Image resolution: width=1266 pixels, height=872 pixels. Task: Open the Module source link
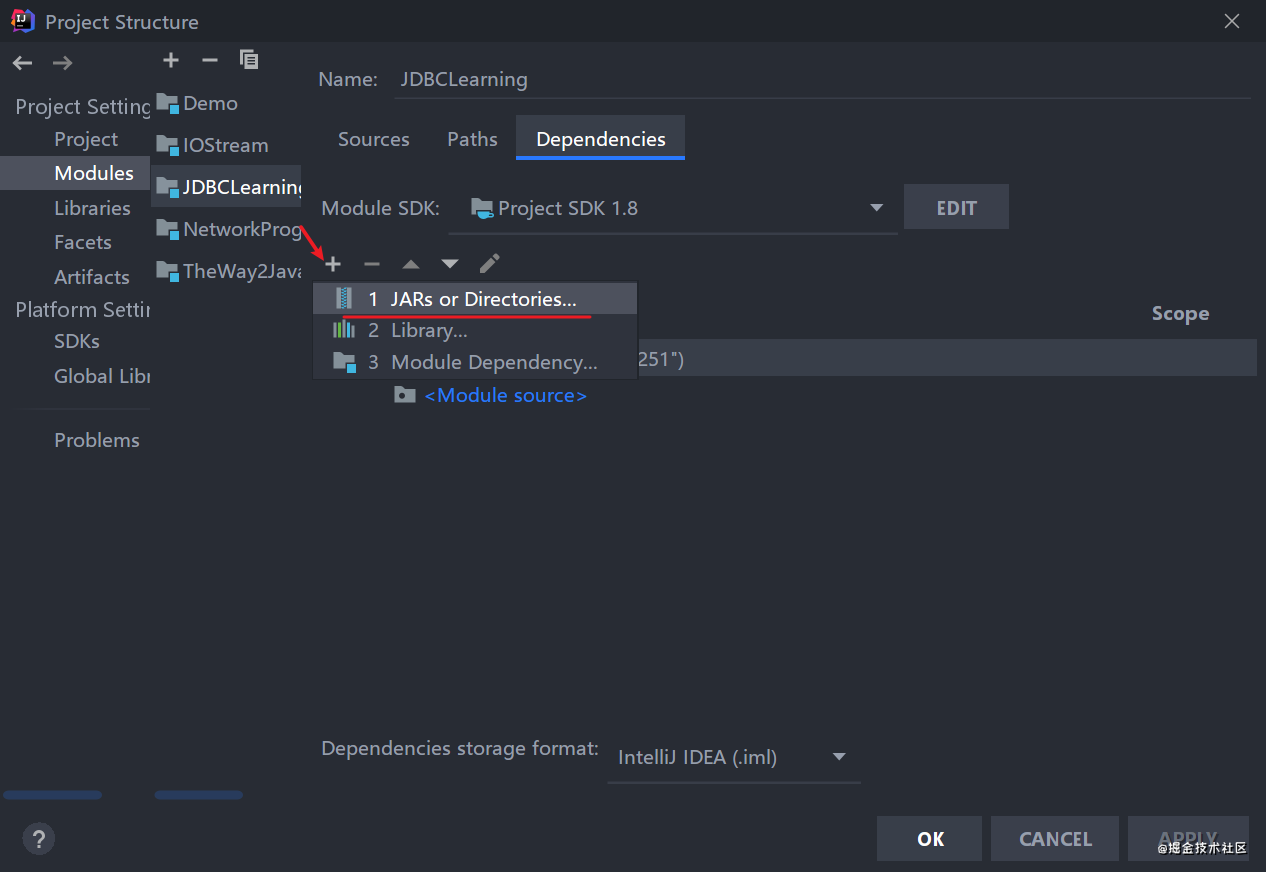click(x=505, y=395)
